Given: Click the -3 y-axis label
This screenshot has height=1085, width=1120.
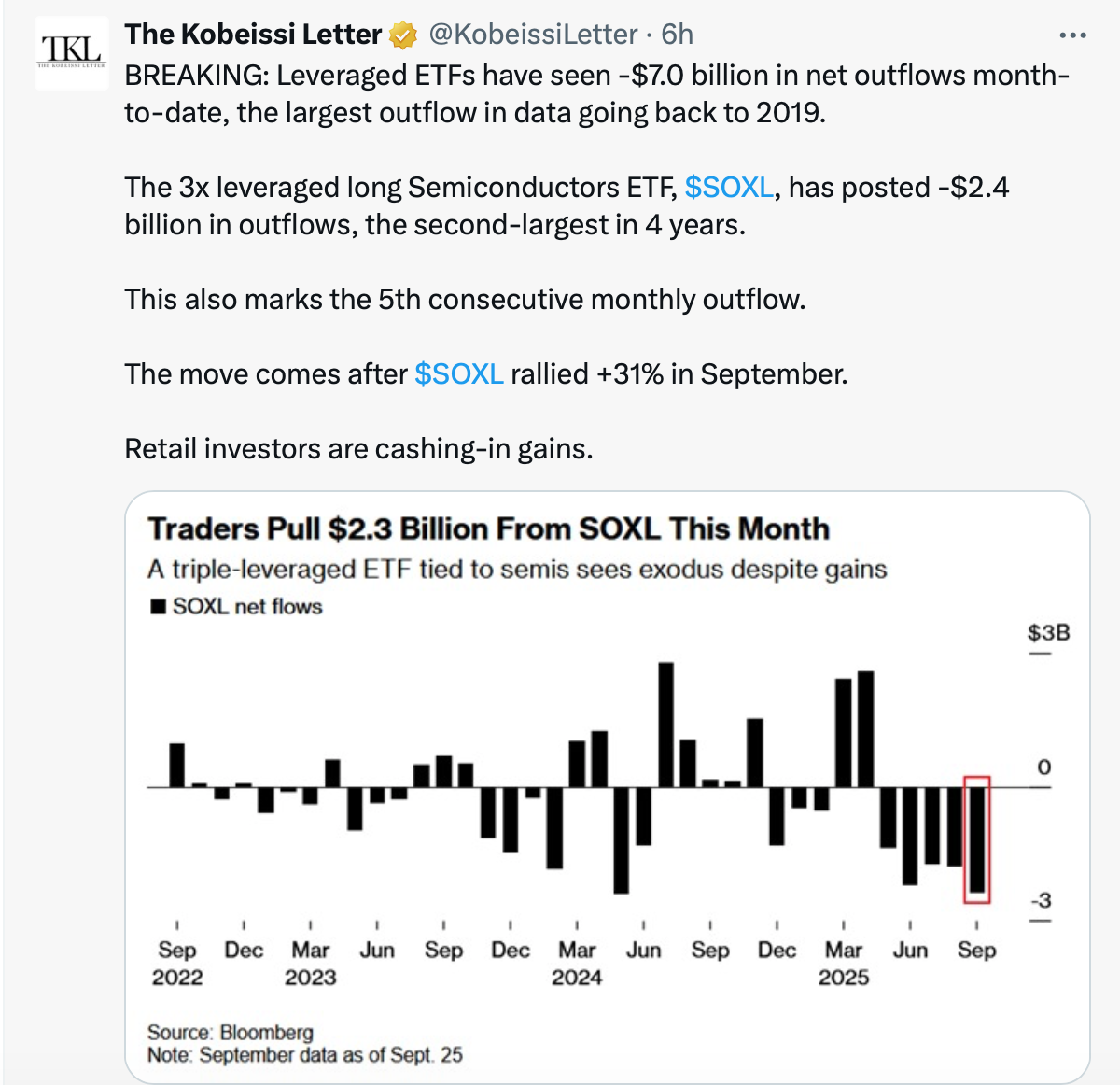Looking at the screenshot, I should pyautogui.click(x=1041, y=901).
